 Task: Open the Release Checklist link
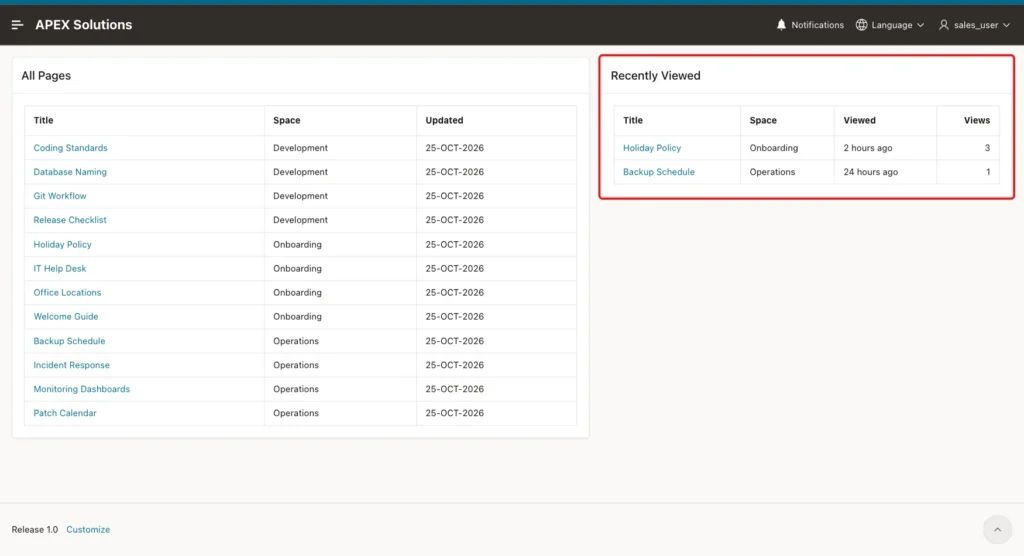pos(70,220)
